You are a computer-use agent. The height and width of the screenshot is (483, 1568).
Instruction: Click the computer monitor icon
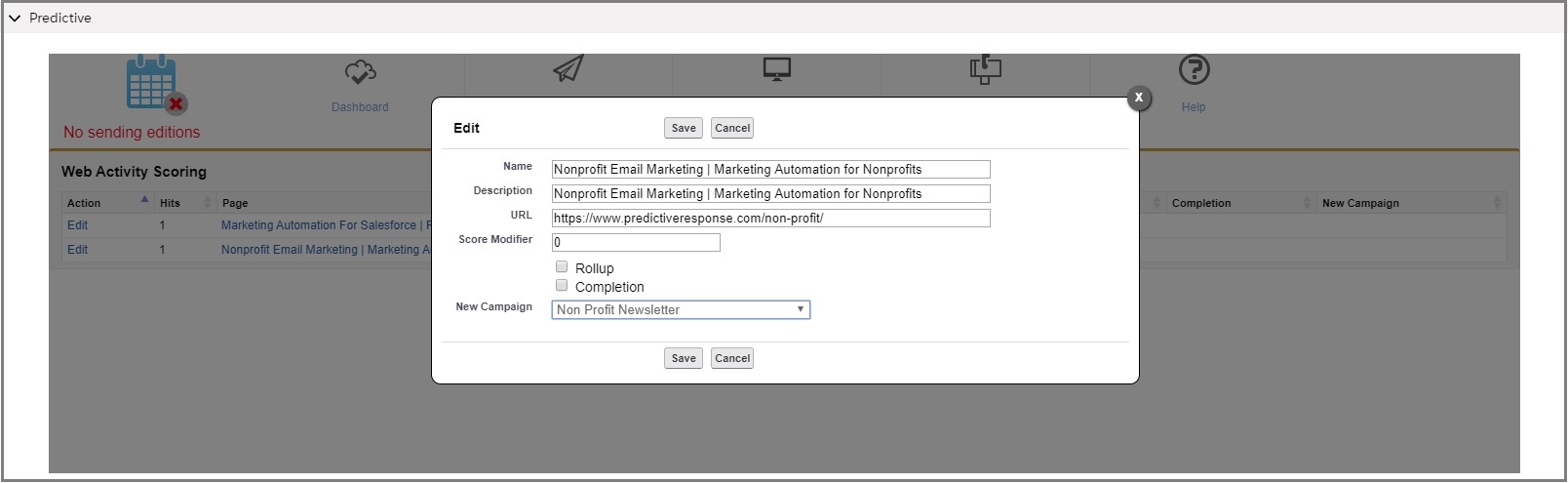776,69
